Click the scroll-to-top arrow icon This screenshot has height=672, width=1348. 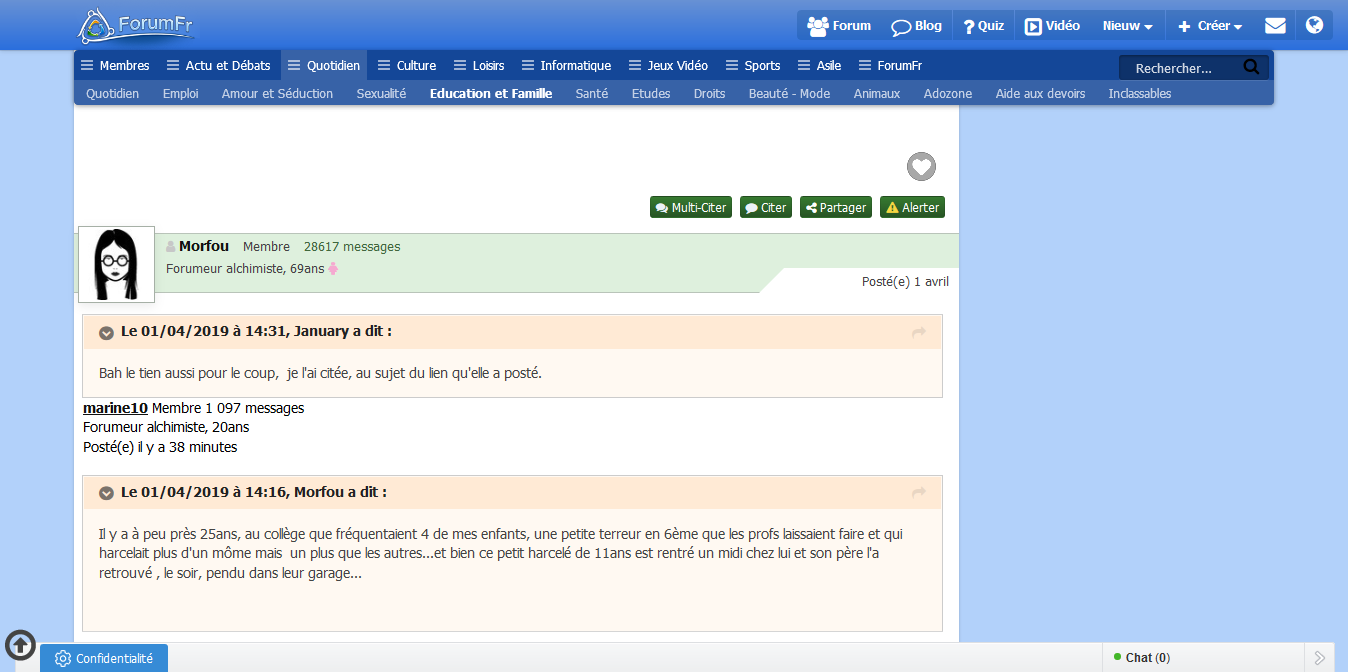[20, 645]
